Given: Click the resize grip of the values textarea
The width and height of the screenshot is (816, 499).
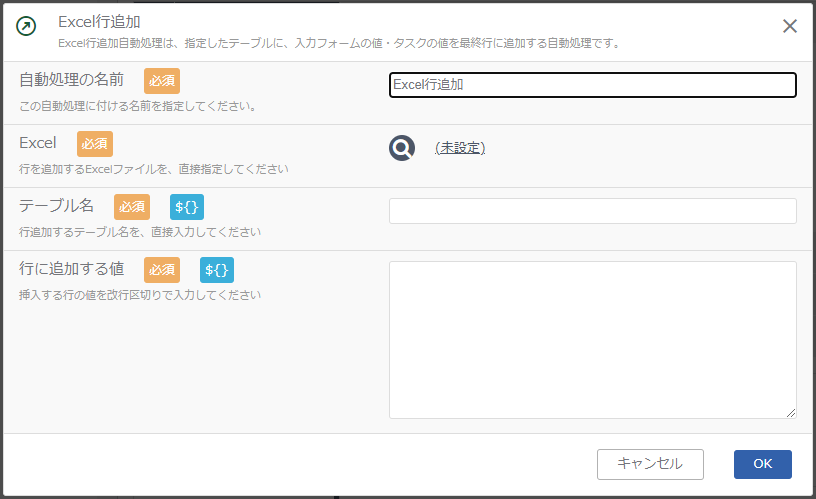Looking at the screenshot, I should [x=791, y=413].
